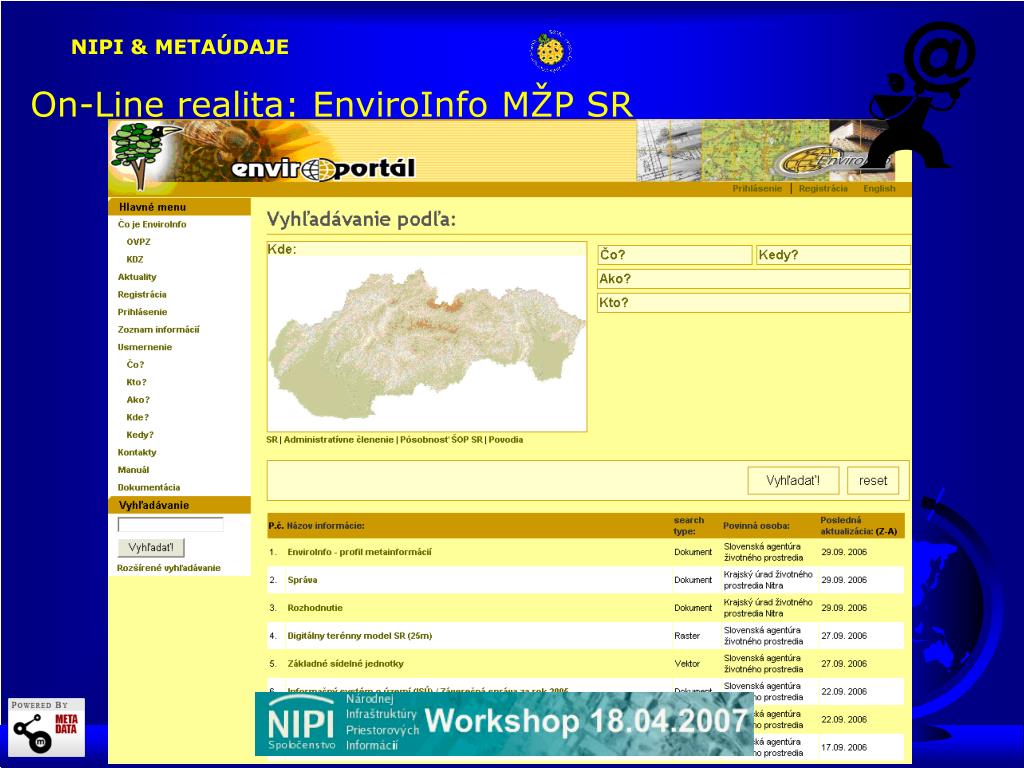Open Usmernenie menu item
The height and width of the screenshot is (768, 1024).
[x=145, y=347]
